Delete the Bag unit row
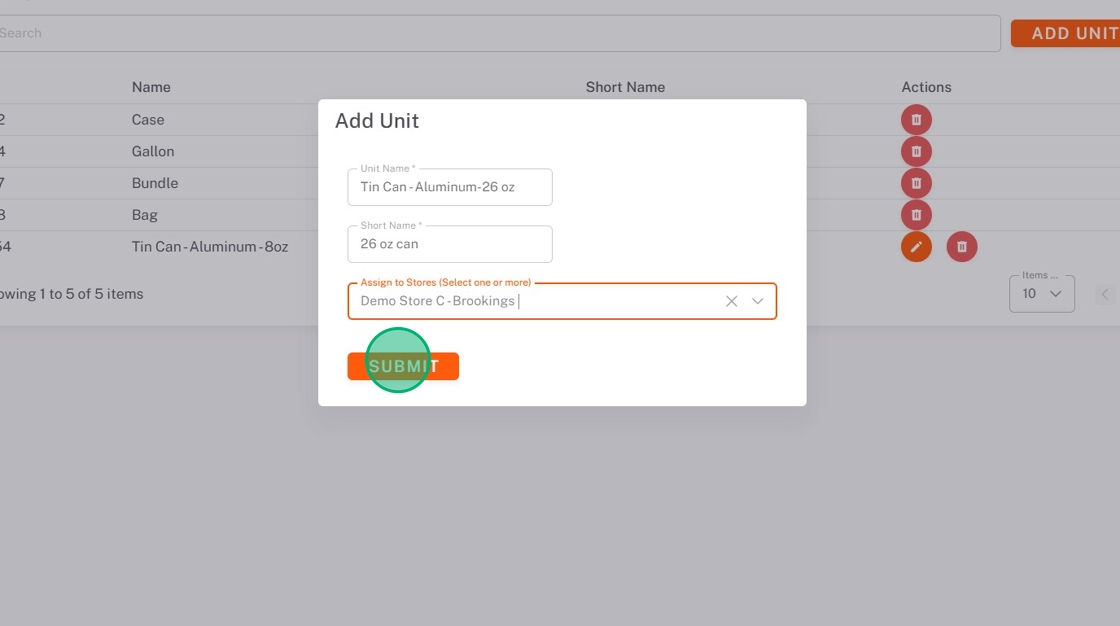 pyautogui.click(x=916, y=215)
